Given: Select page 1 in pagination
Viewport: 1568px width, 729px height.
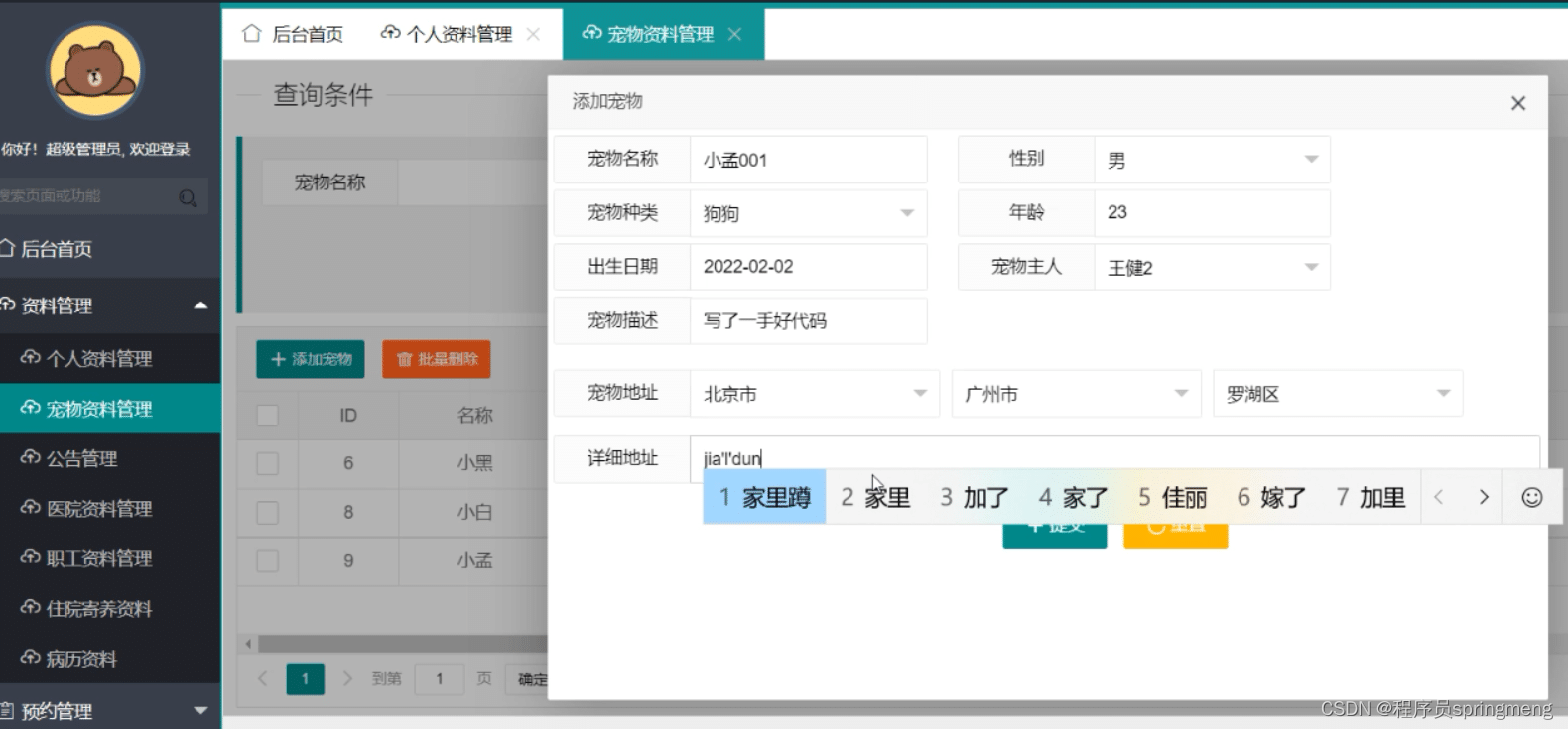Looking at the screenshot, I should 305,678.
